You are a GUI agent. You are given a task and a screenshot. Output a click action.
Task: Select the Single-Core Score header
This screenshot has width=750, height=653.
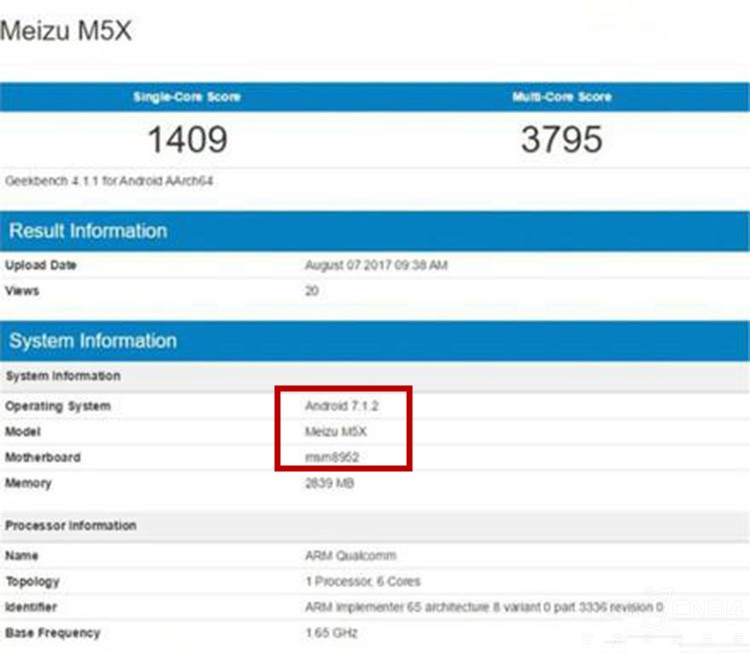[187, 97]
